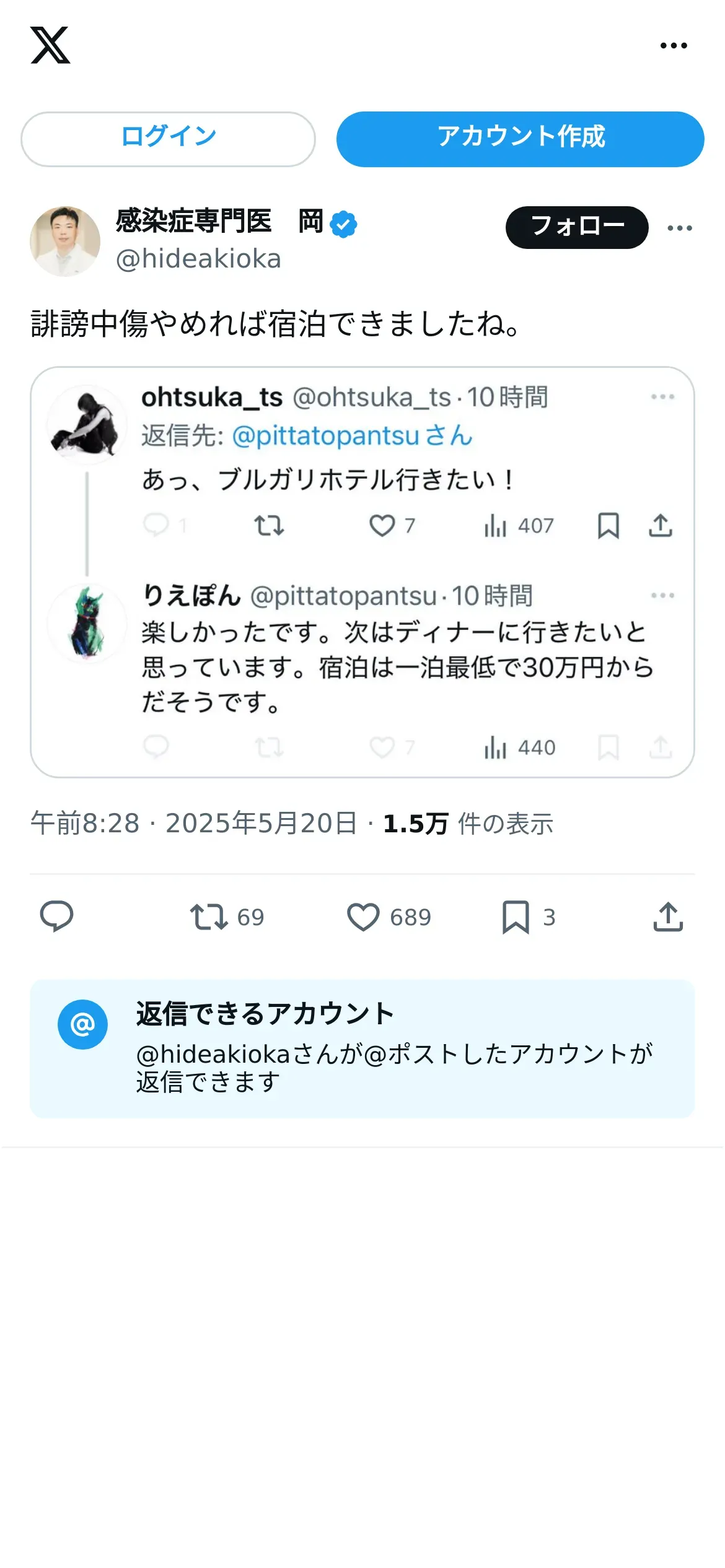Follow 感染症専門医 岡 with フォロー button
This screenshot has width=725, height=1568.
point(577,227)
